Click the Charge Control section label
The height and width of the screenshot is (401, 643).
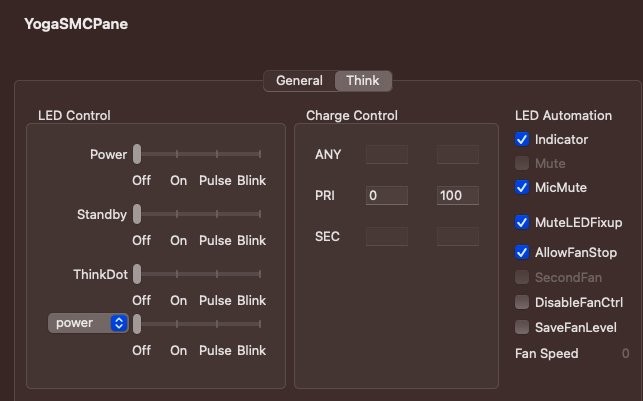tap(352, 116)
